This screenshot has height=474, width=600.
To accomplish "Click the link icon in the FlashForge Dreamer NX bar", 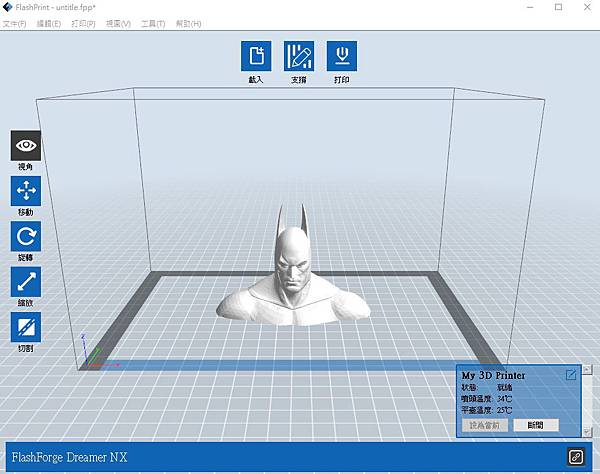I will pyautogui.click(x=576, y=457).
